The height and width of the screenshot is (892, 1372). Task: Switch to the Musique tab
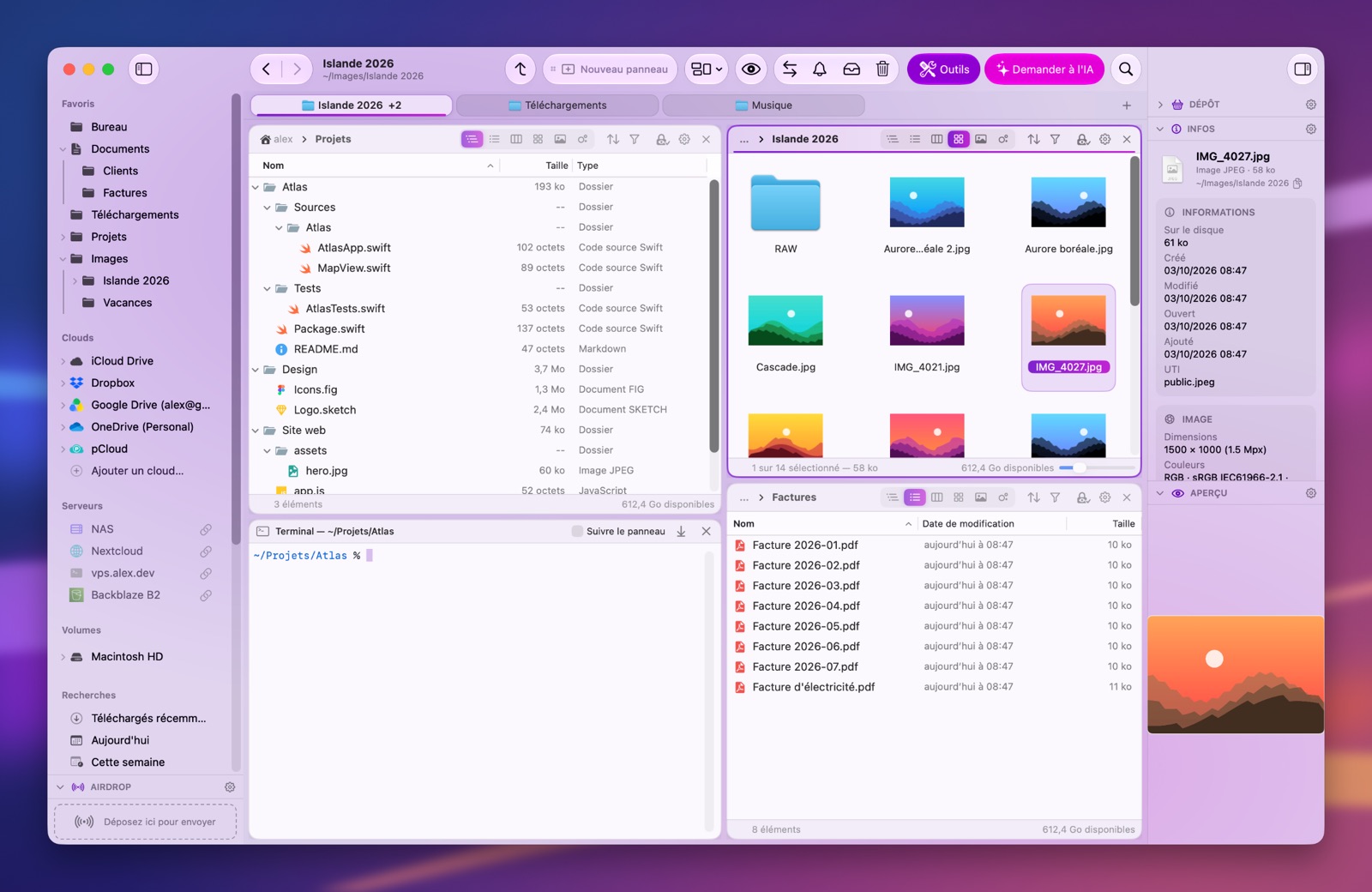[763, 105]
